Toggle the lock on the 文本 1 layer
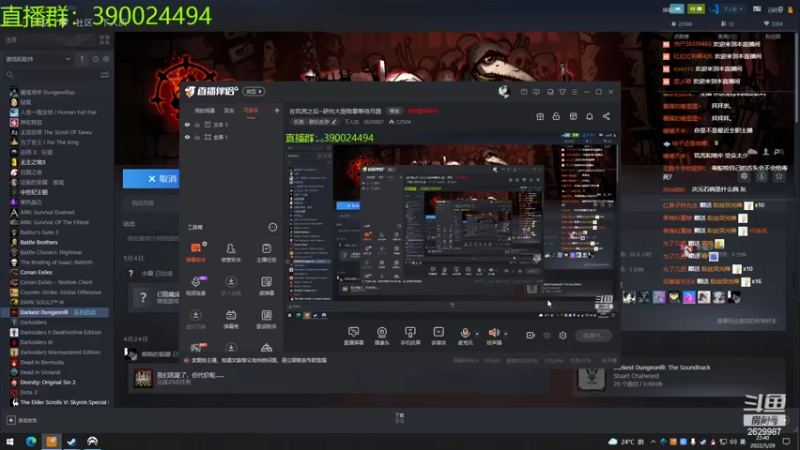The height and width of the screenshot is (450, 800). [197, 124]
